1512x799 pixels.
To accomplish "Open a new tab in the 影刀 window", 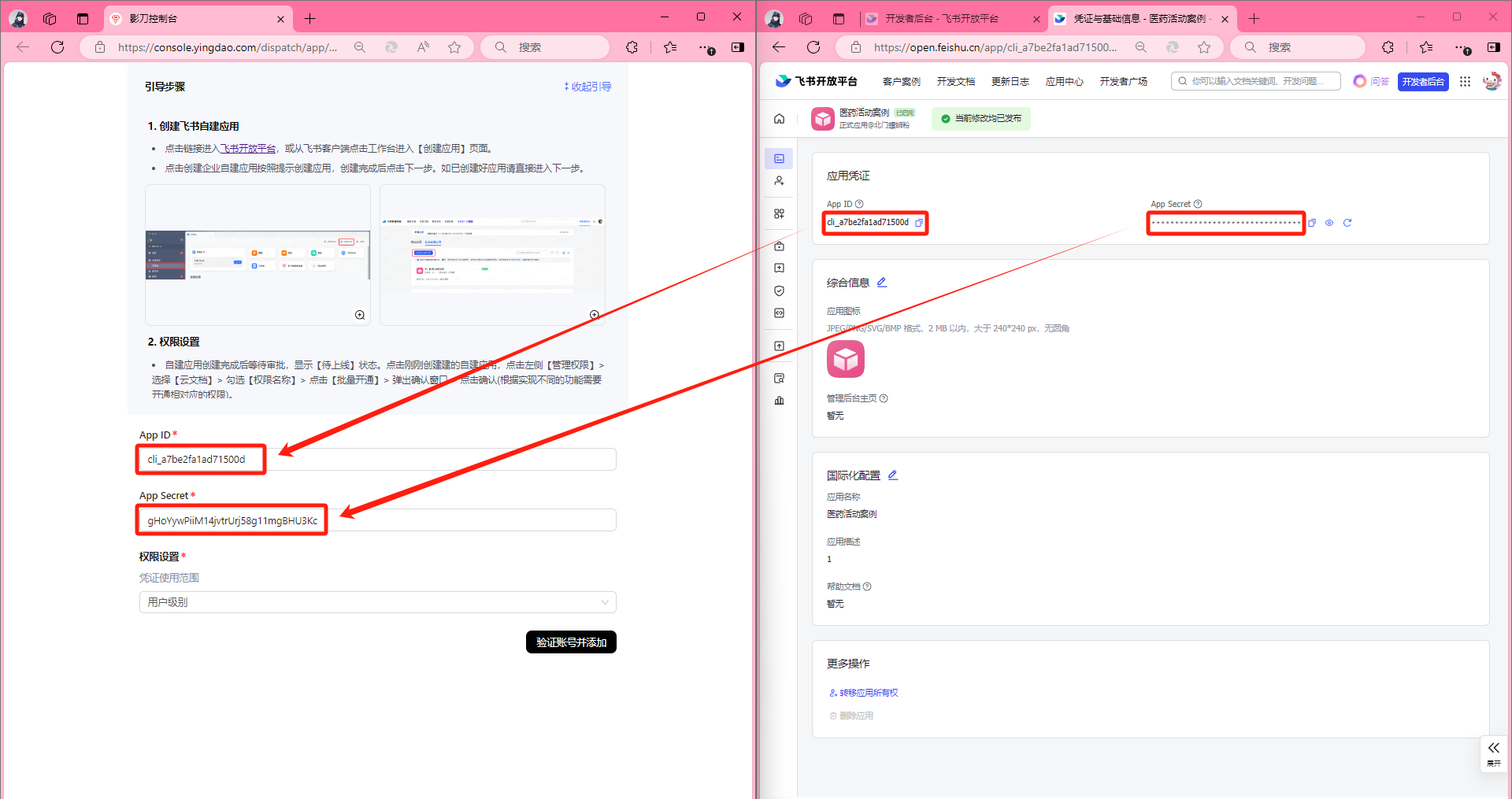I will tap(310, 19).
